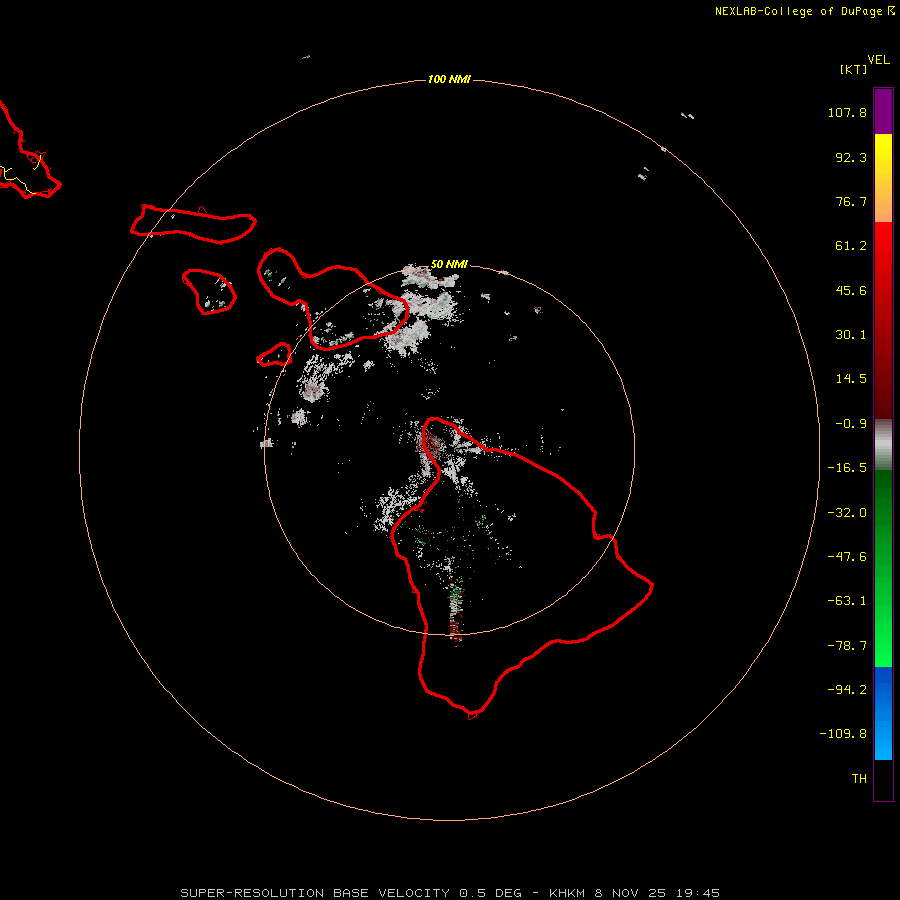Viewport: 900px width, 900px height.
Task: Click the Super-Resolution Base Velocity caption text
Action: coord(449,893)
